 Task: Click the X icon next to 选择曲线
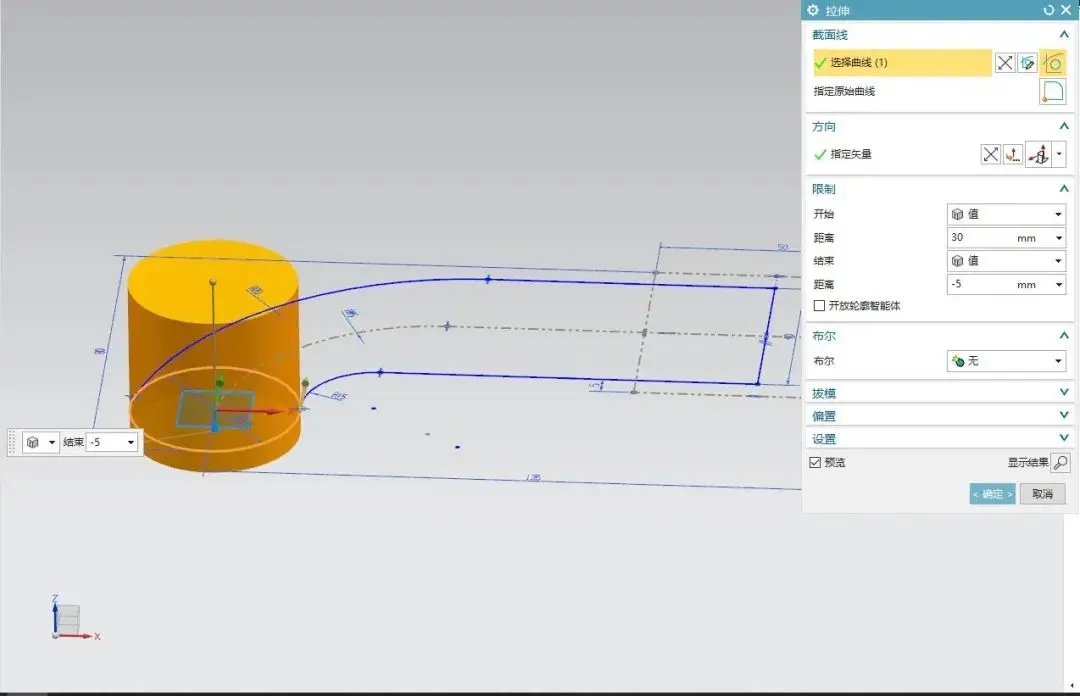click(1005, 63)
